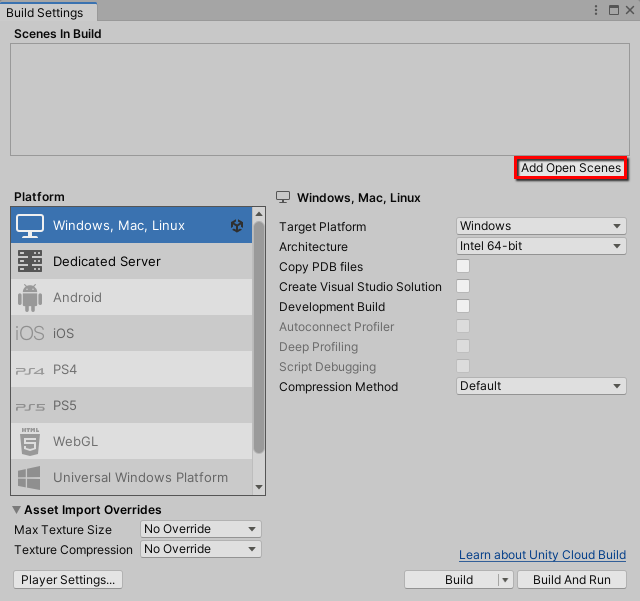Open Architecture dropdown showing Intel 64-bit
This screenshot has height=601, width=640.
541,246
